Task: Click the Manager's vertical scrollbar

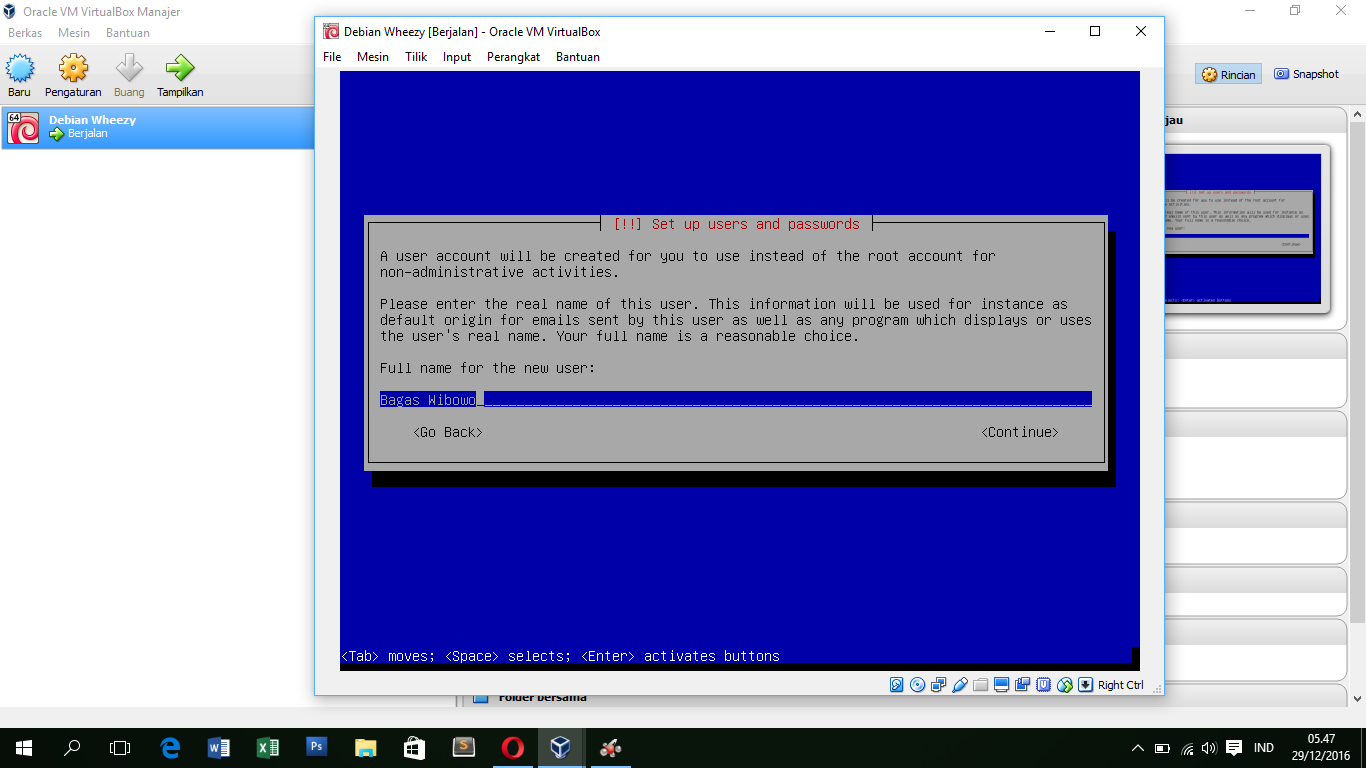Action: click(x=1358, y=408)
